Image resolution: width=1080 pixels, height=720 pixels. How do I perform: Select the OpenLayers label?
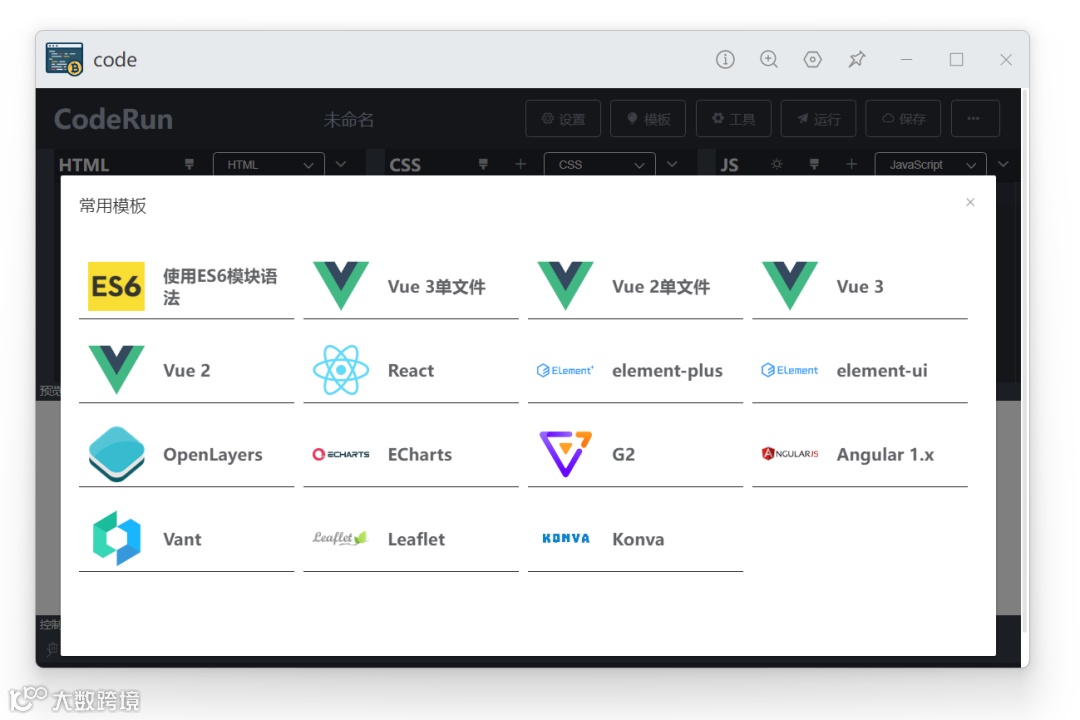[213, 455]
